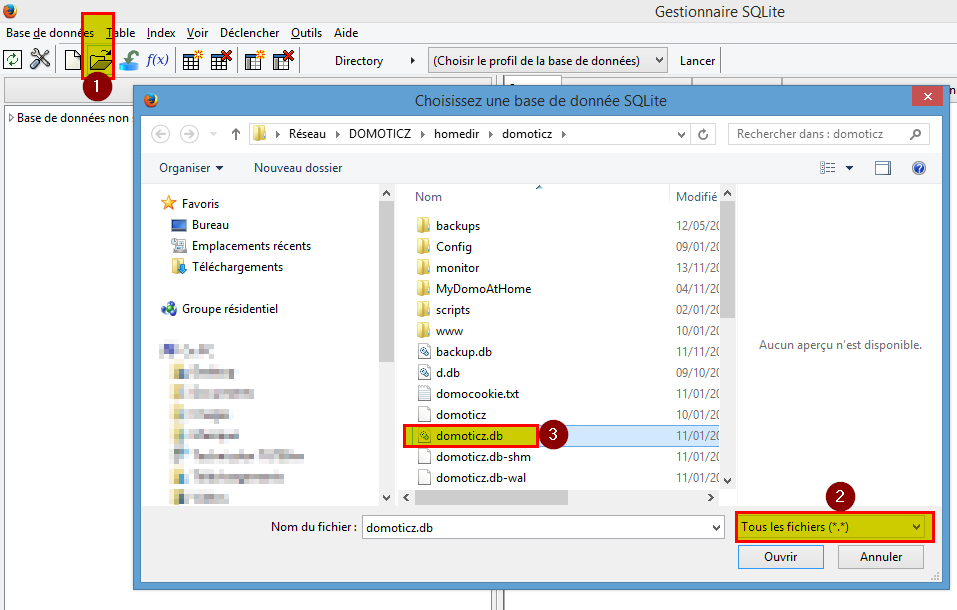This screenshot has height=610, width=957.
Task: Select Bureau in Favoris
Action: coord(200,225)
